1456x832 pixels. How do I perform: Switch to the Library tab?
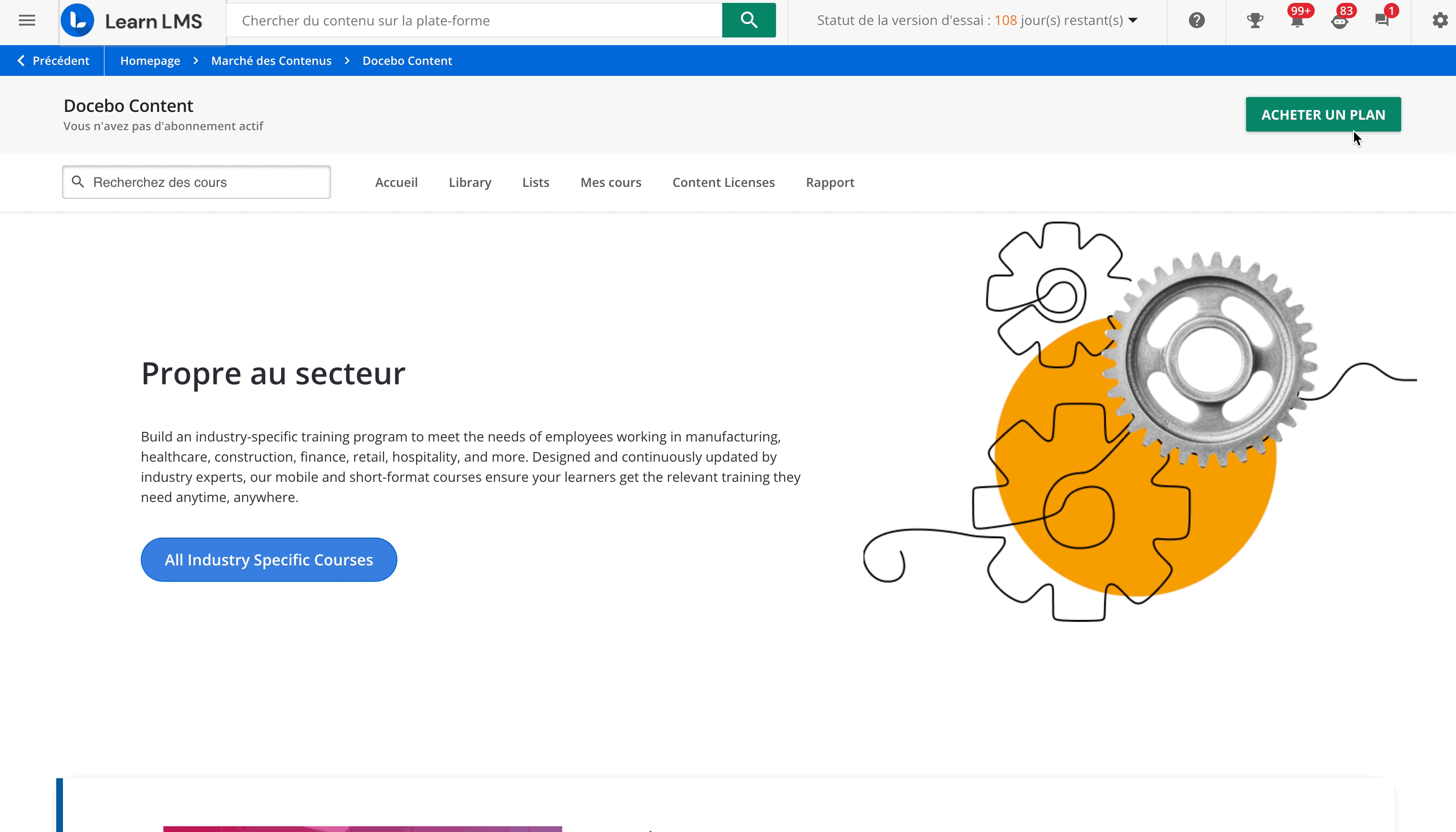point(469,182)
